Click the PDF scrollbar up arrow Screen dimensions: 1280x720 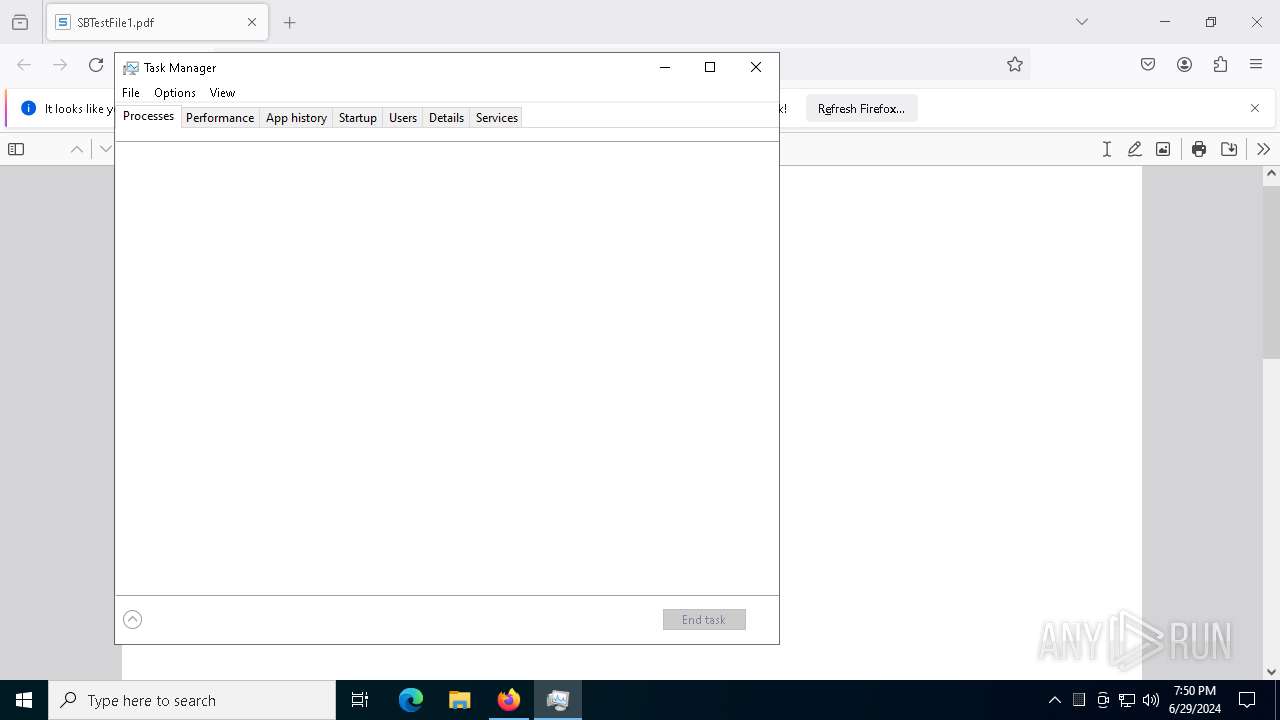(1272, 174)
